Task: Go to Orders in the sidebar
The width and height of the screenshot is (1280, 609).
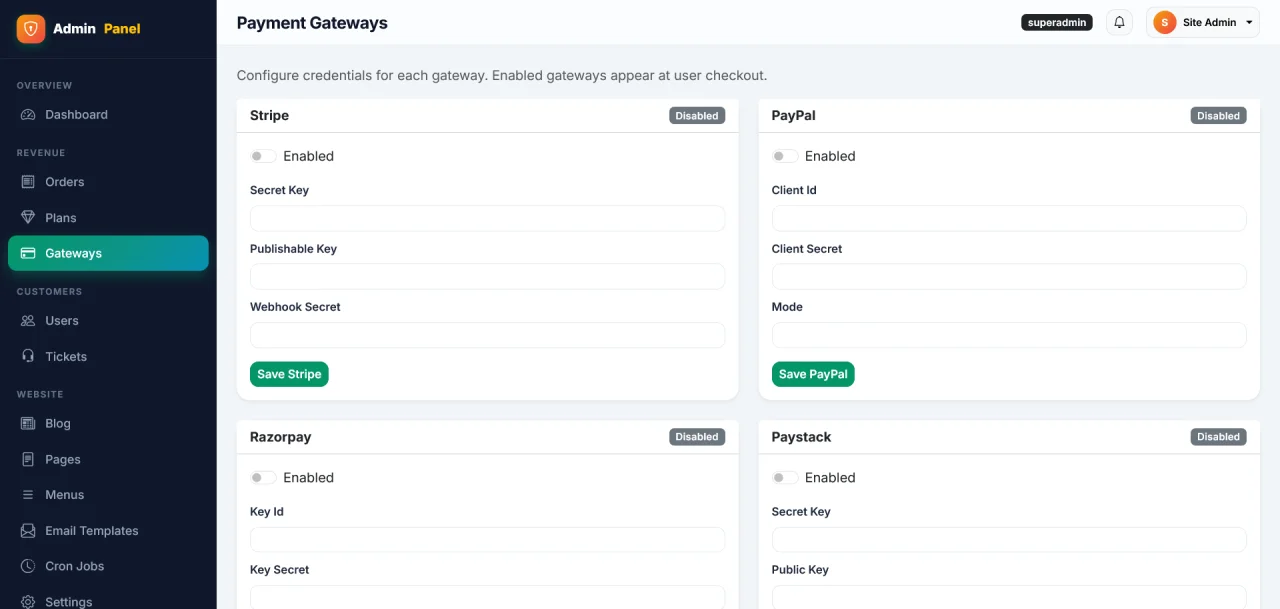Action: (x=108, y=182)
